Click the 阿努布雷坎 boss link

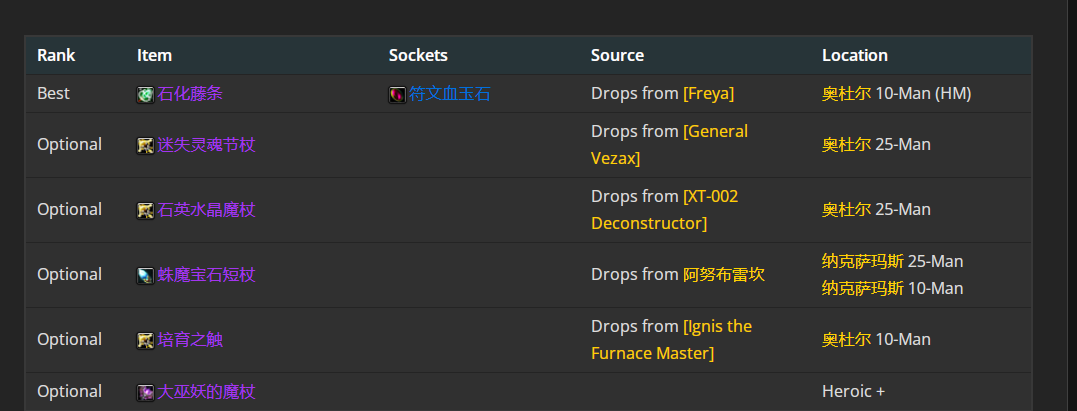[724, 275]
